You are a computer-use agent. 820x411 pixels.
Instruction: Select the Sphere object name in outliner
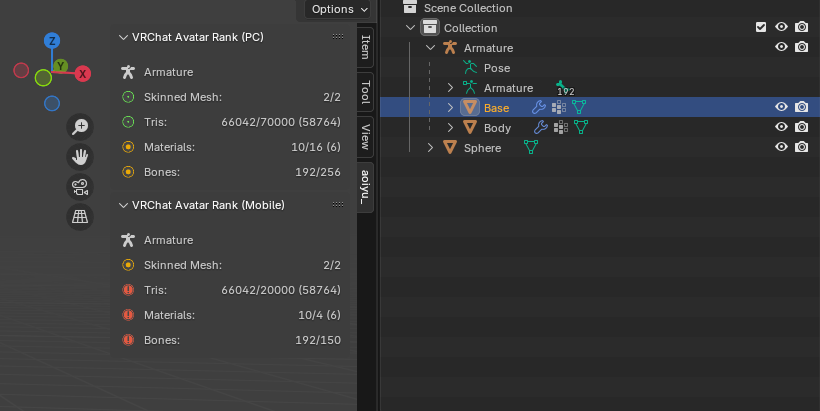coord(482,148)
